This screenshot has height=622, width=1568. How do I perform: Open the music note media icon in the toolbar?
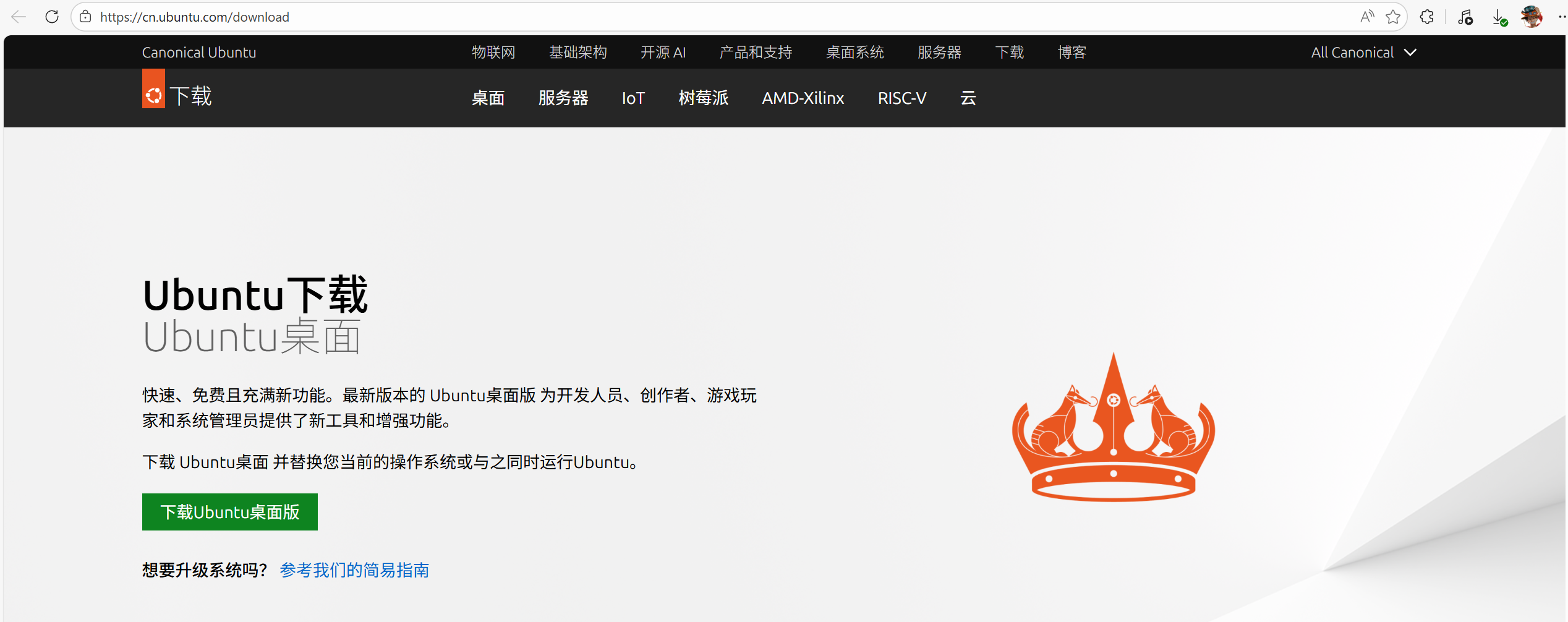1465,17
